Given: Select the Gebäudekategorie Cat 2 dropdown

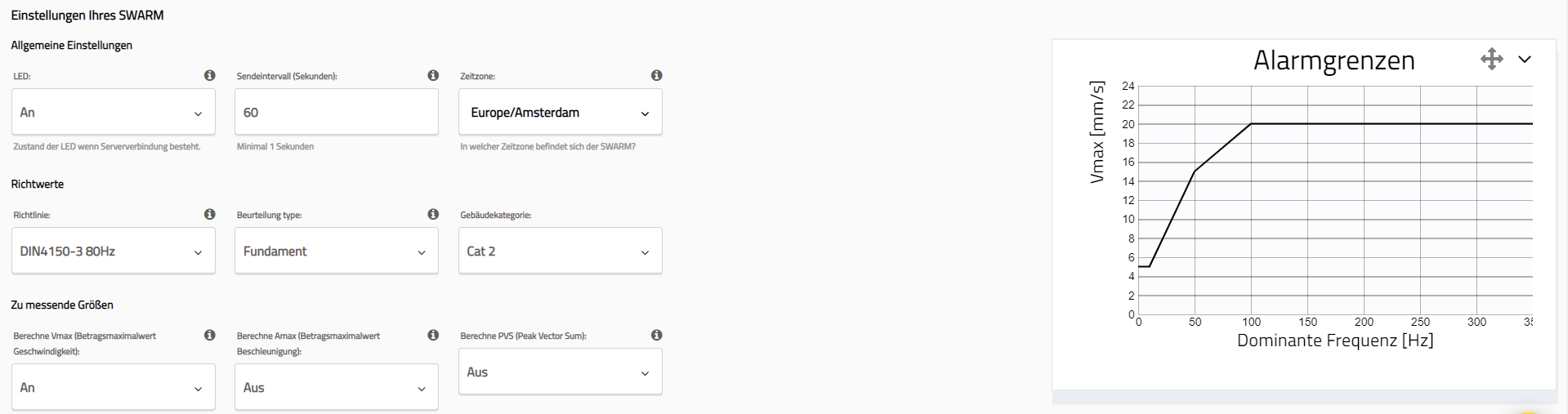Looking at the screenshot, I should [560, 251].
